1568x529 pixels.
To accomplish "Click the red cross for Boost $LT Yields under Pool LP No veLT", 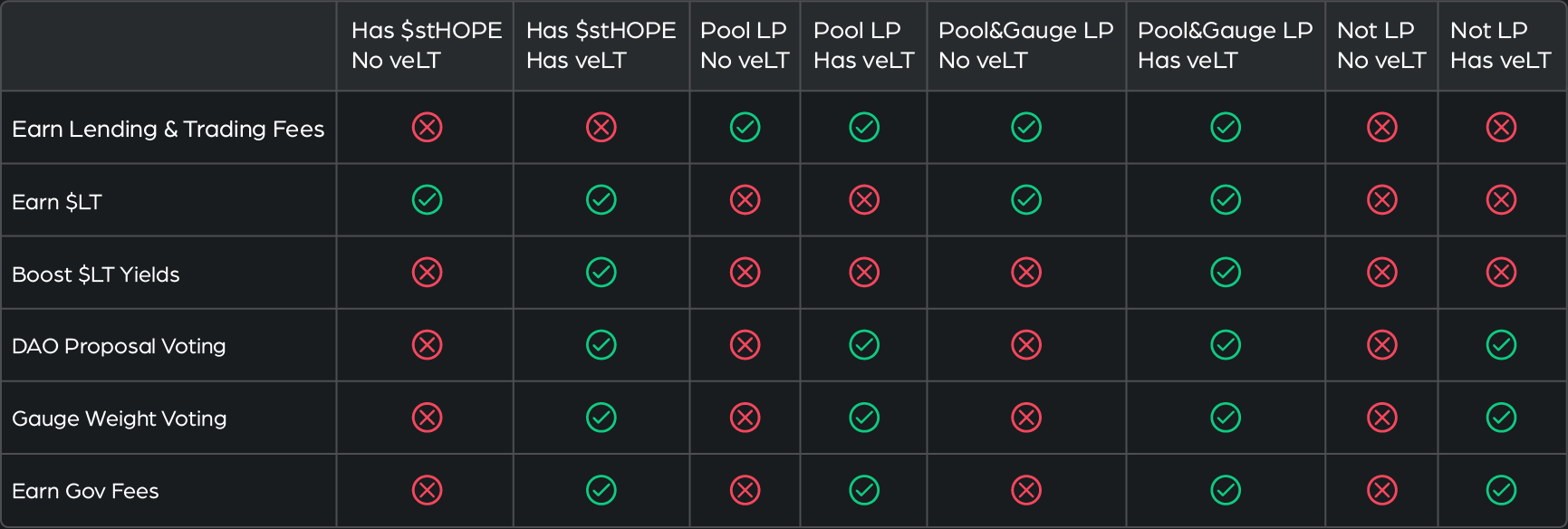I will tap(746, 273).
